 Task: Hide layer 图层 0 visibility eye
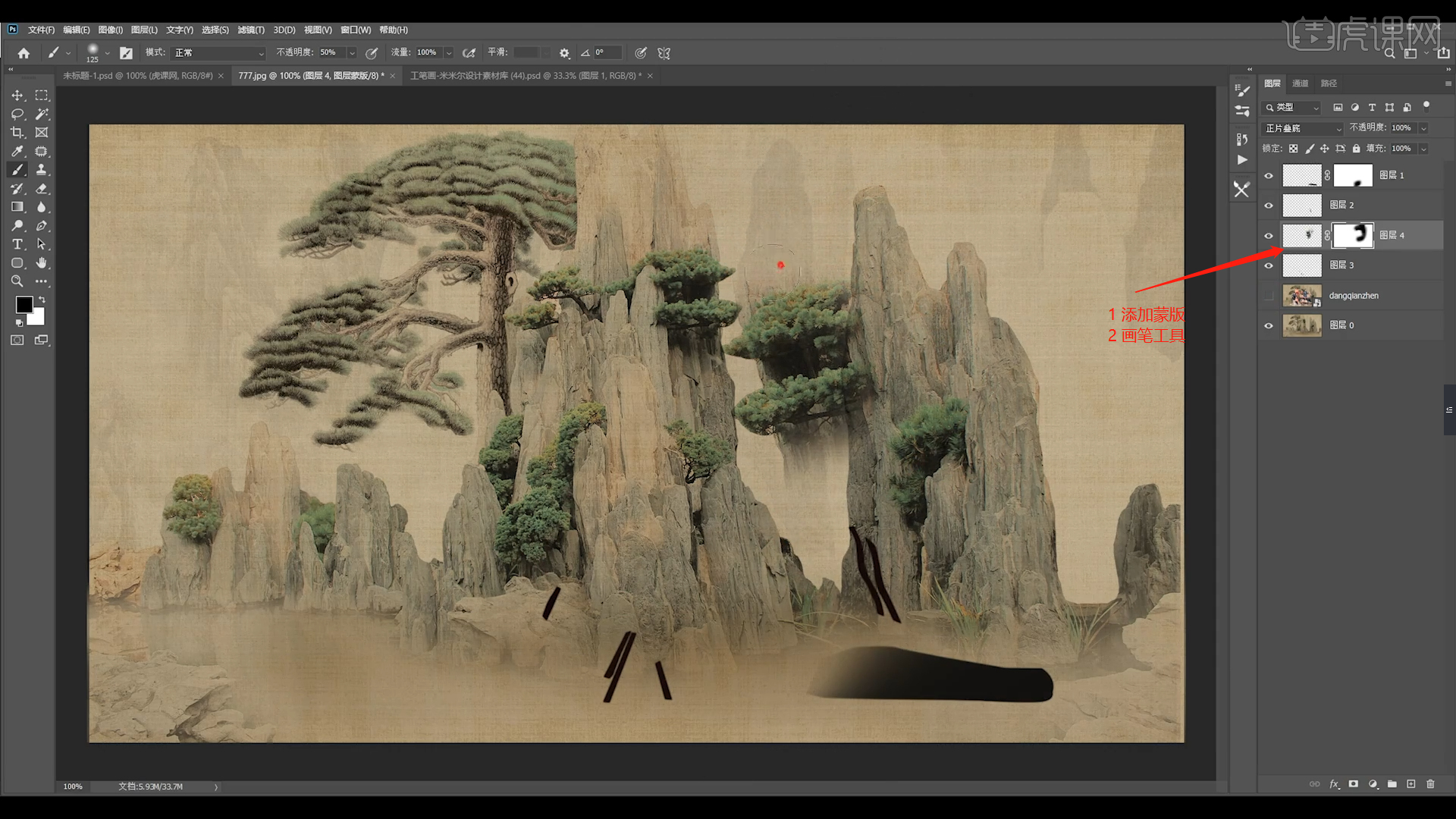click(x=1269, y=325)
